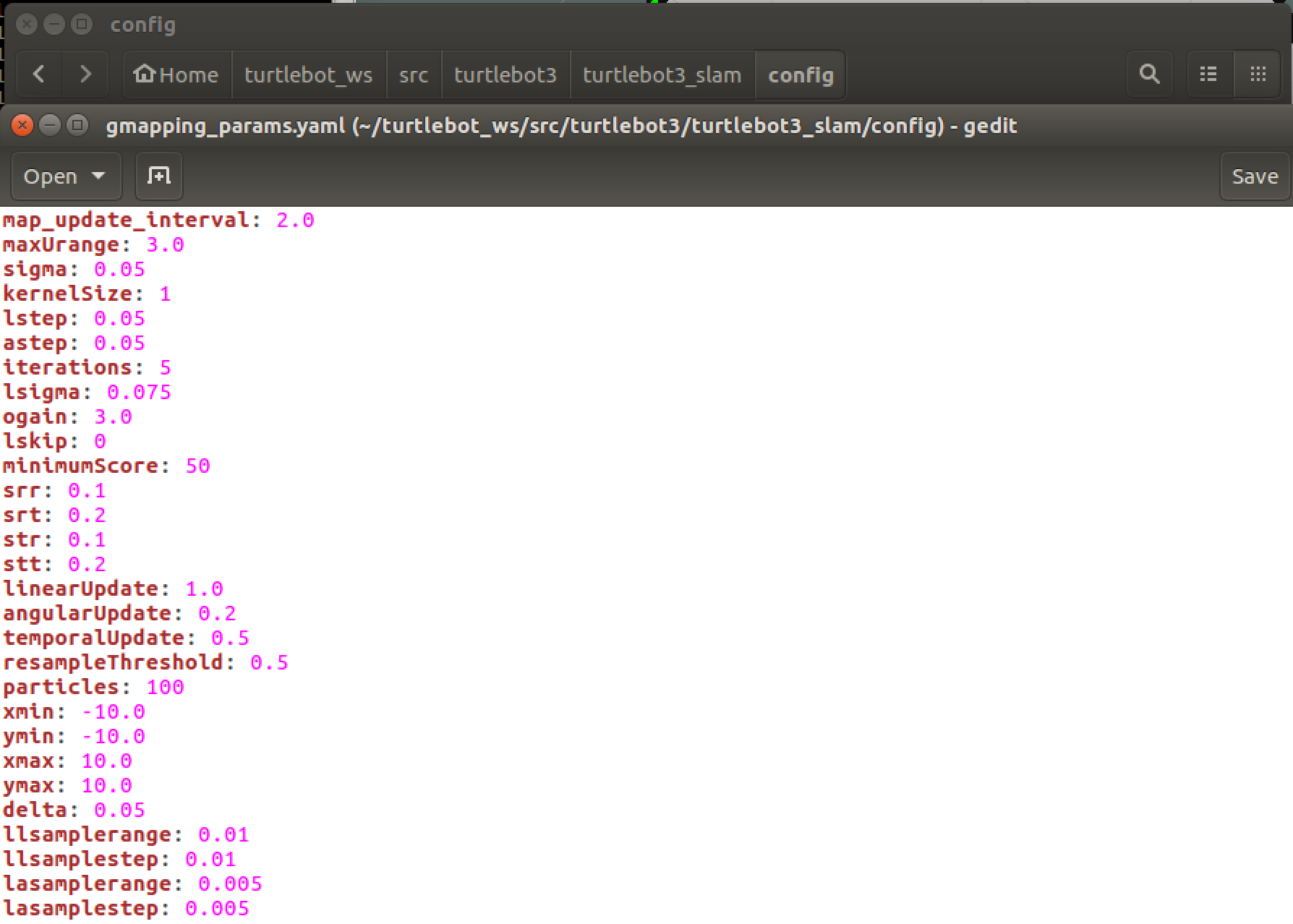1293x924 pixels.
Task: Navigate to turtlebot_ws in path bar
Action: (x=309, y=74)
